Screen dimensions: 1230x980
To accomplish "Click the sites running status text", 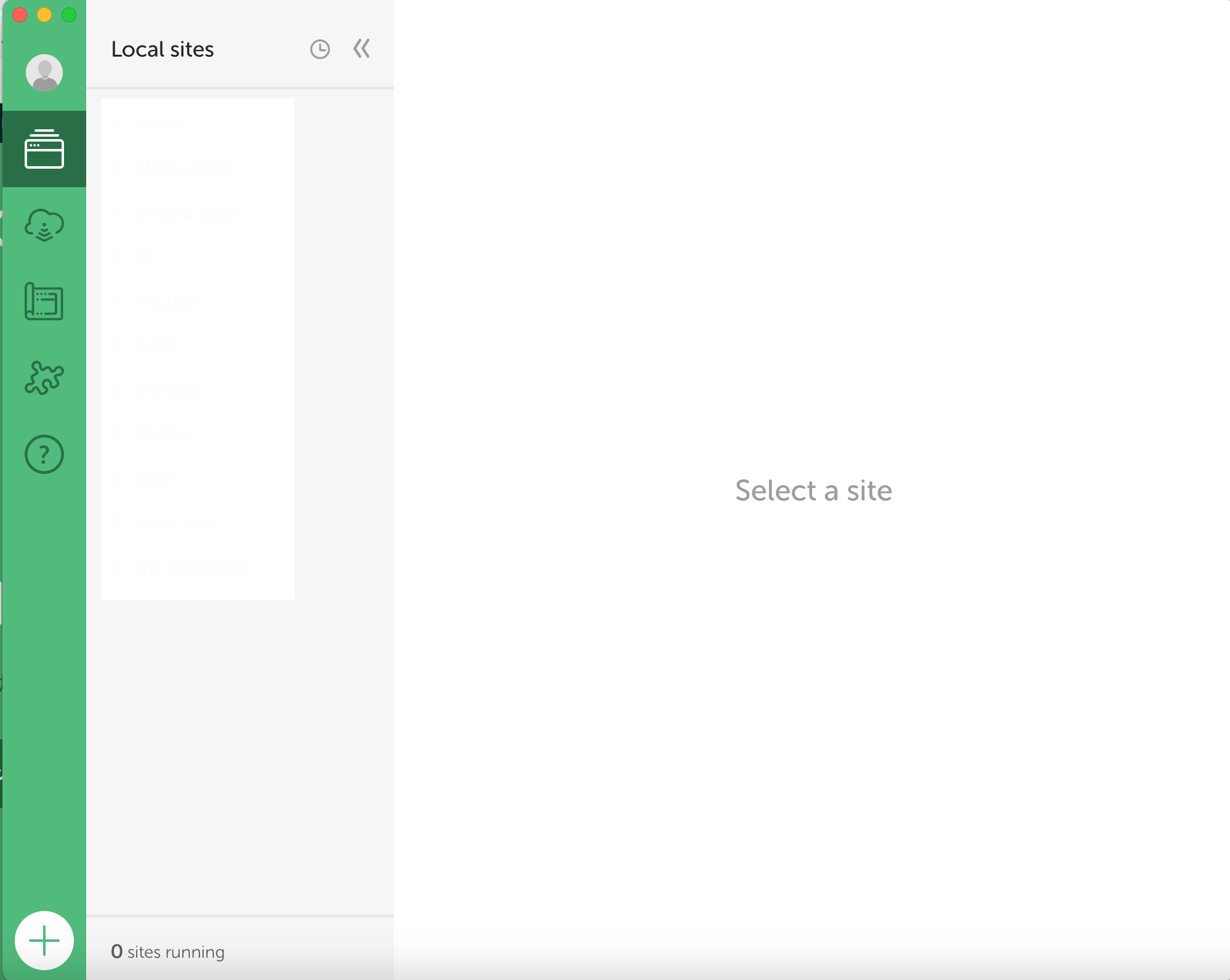I will 167,952.
